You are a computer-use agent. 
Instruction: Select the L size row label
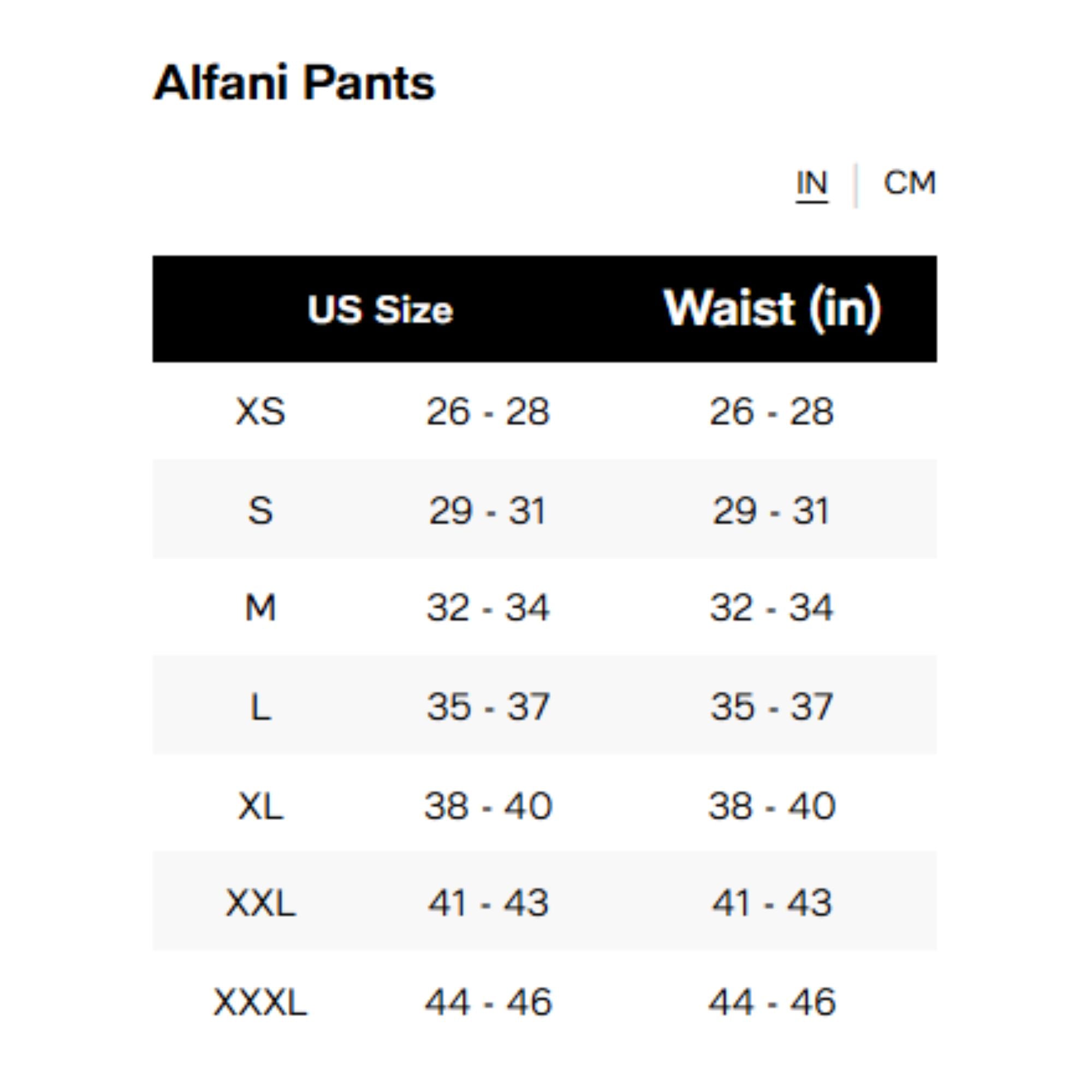(x=262, y=705)
